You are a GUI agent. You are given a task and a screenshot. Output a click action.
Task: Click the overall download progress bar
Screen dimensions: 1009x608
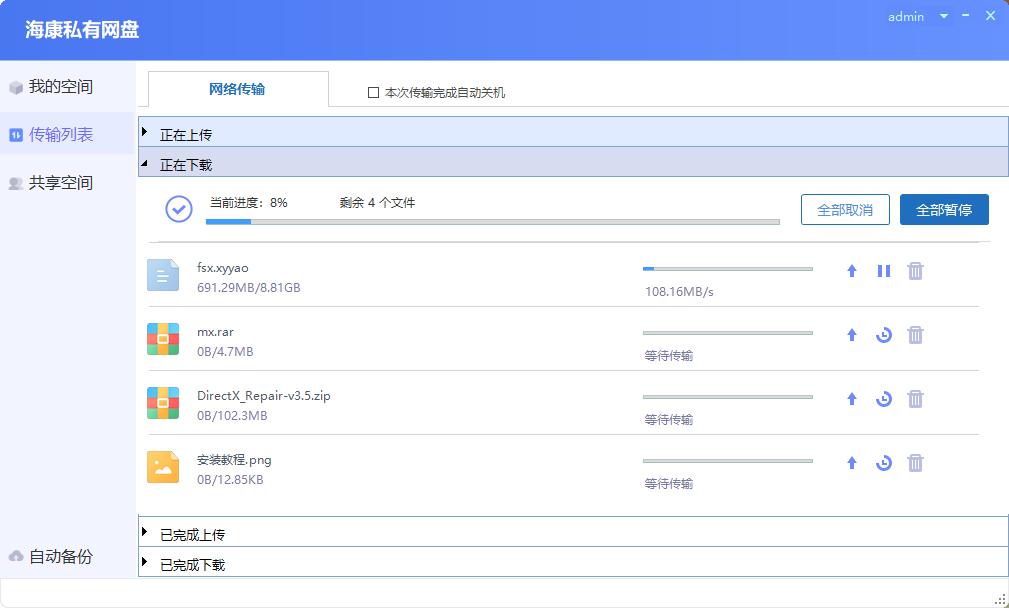pyautogui.click(x=494, y=222)
